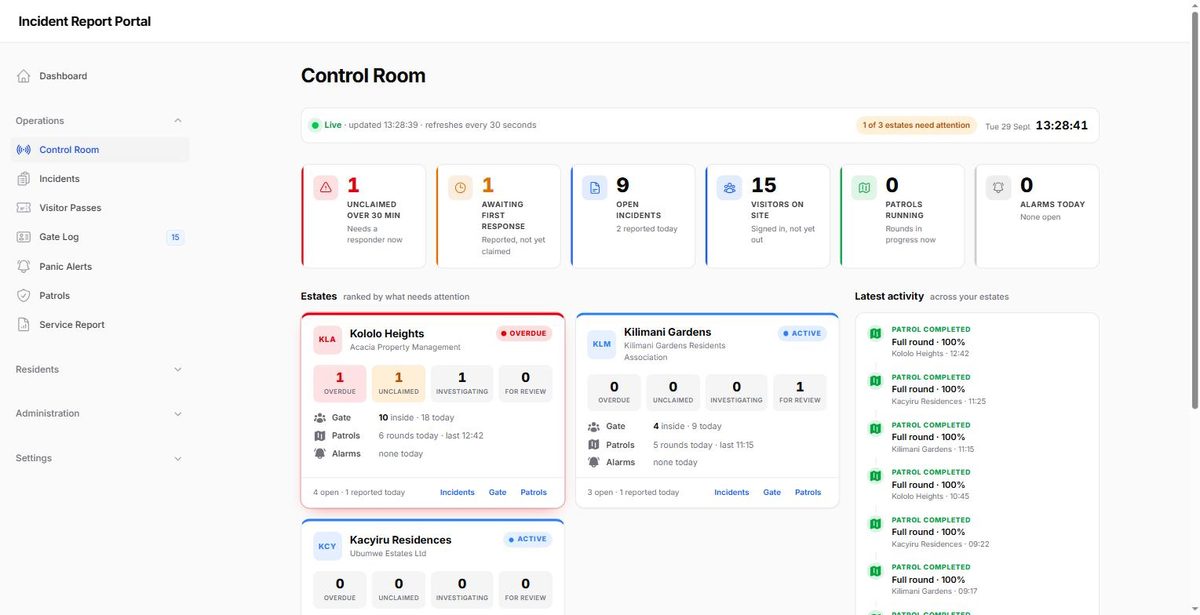Open Patrols link on Kilimani Gardens card
Image resolution: width=1200 pixels, height=615 pixels.
pos(808,493)
